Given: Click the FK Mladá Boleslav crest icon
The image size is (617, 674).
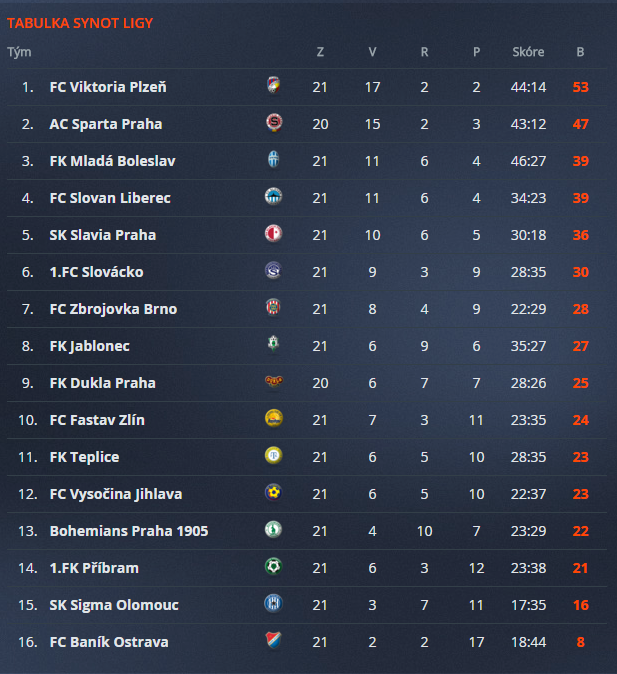Looking at the screenshot, I should pyautogui.click(x=274, y=161).
